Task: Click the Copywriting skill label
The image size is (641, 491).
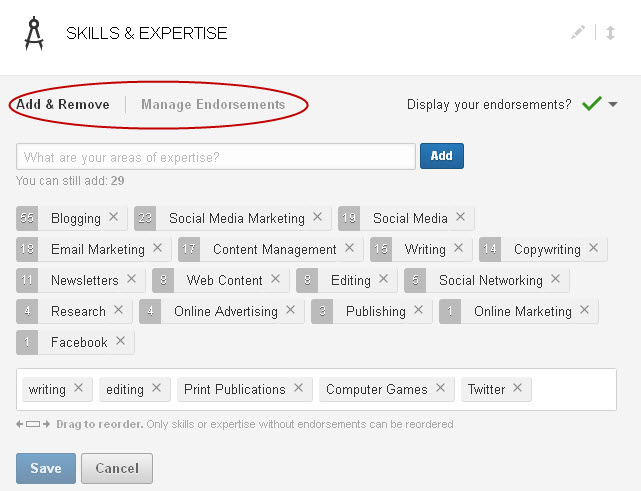Action: 547,249
